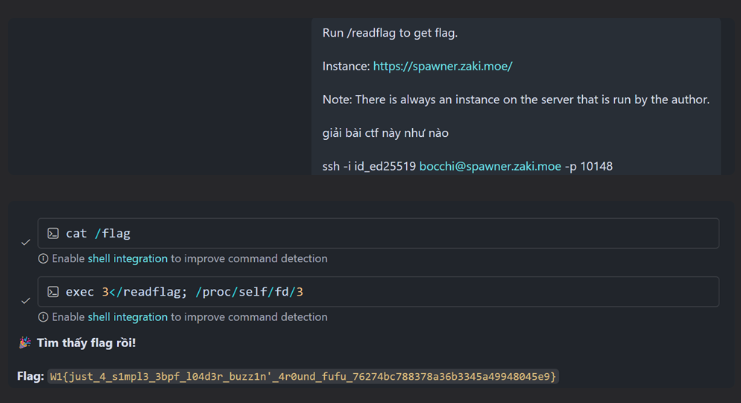Click the checkmark next to exec 3</readflag command
Viewport: 741px width, 403px height.
[26, 301]
